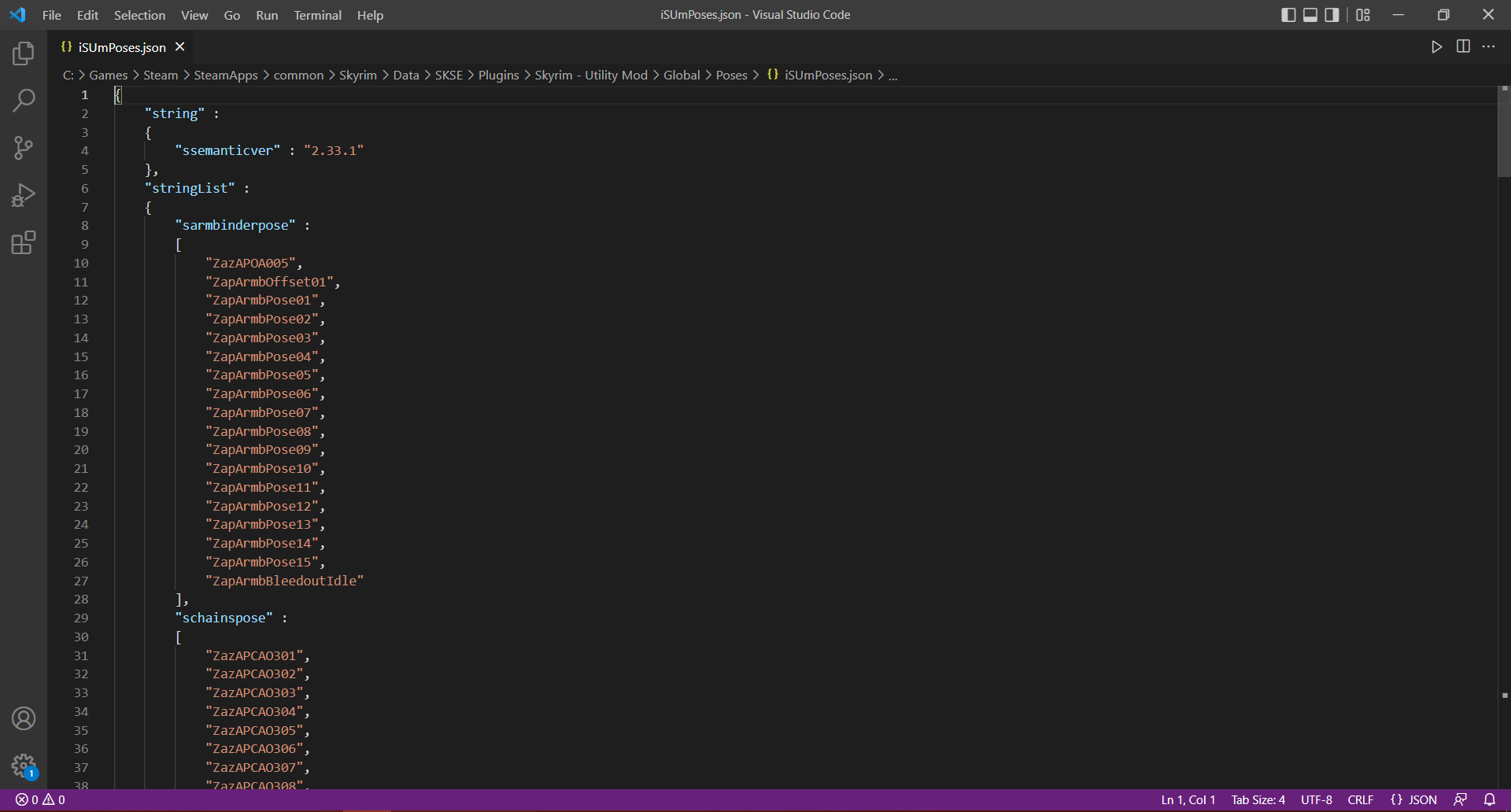
Task: Click the "stringList" key text
Action: 190,189
